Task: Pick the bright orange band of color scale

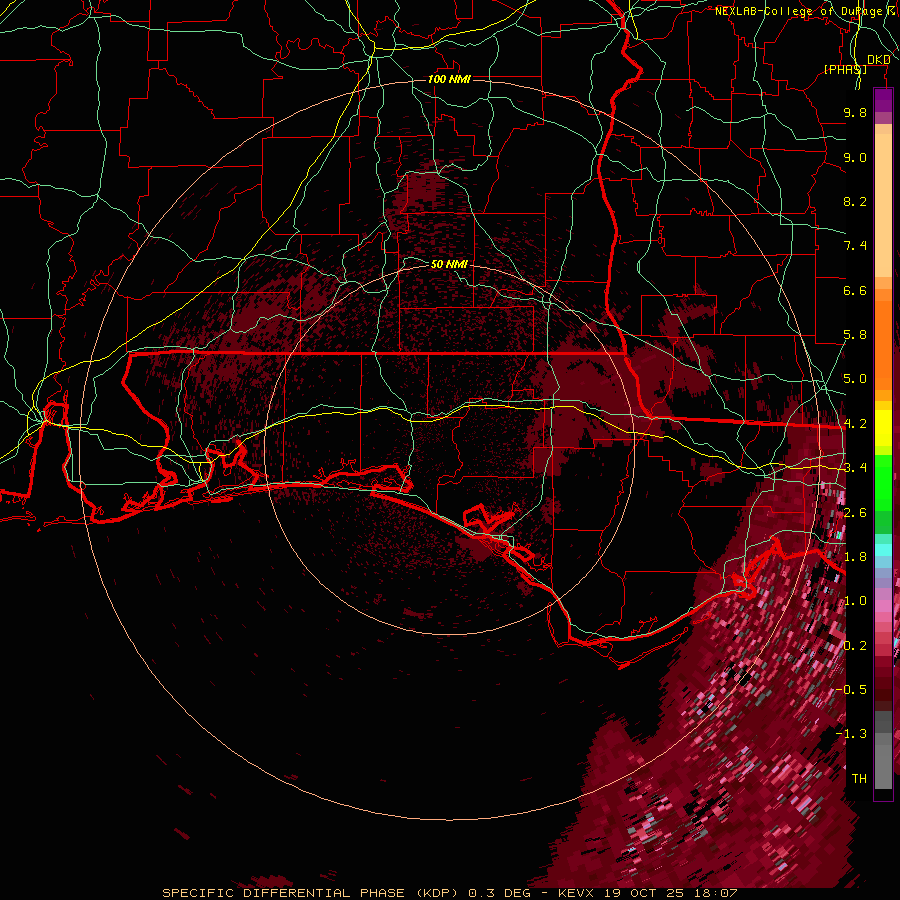Action: (x=883, y=344)
